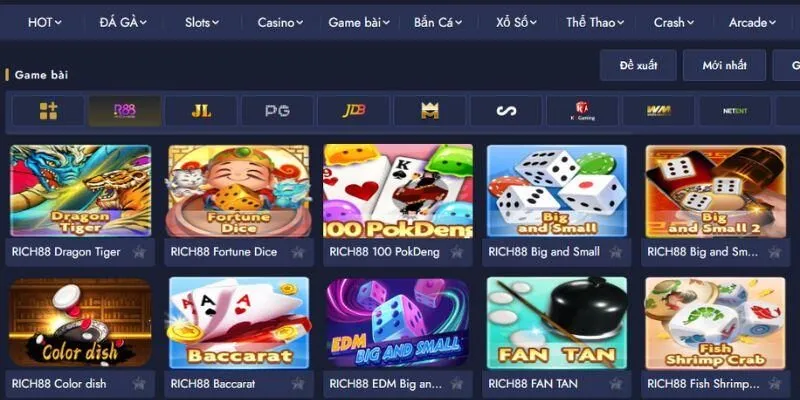Select the all-providers grid icon filter
The image size is (800, 400).
point(48,111)
